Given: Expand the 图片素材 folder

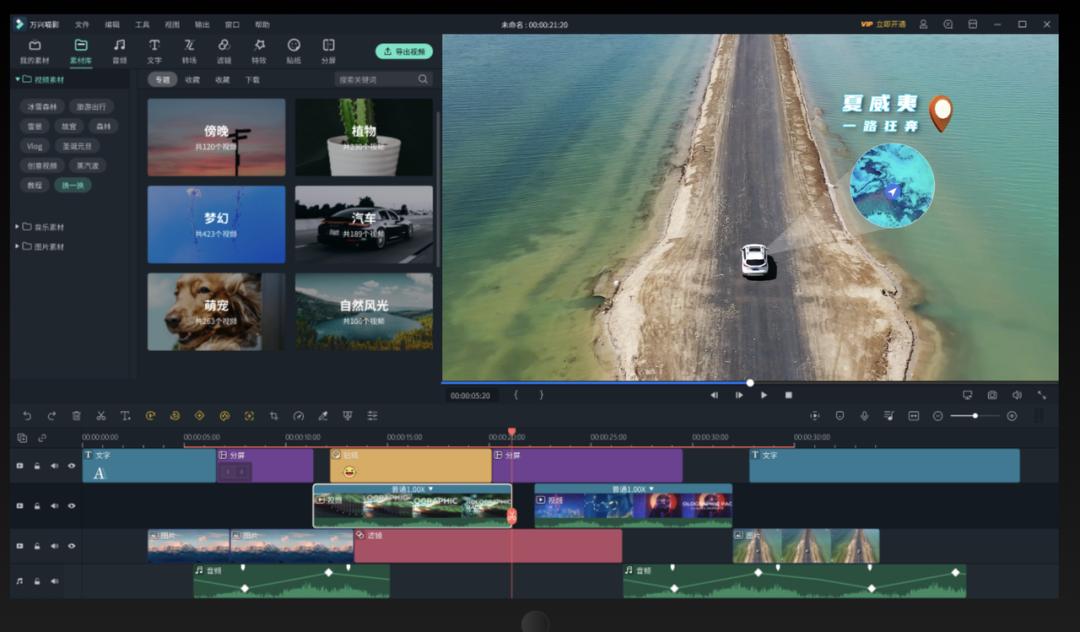Looking at the screenshot, I should (x=17, y=246).
